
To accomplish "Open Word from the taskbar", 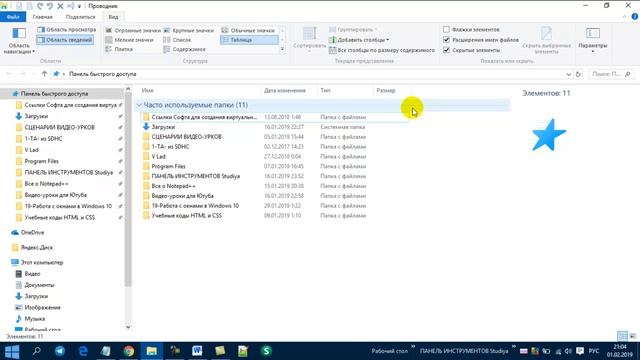I will click(197, 351).
